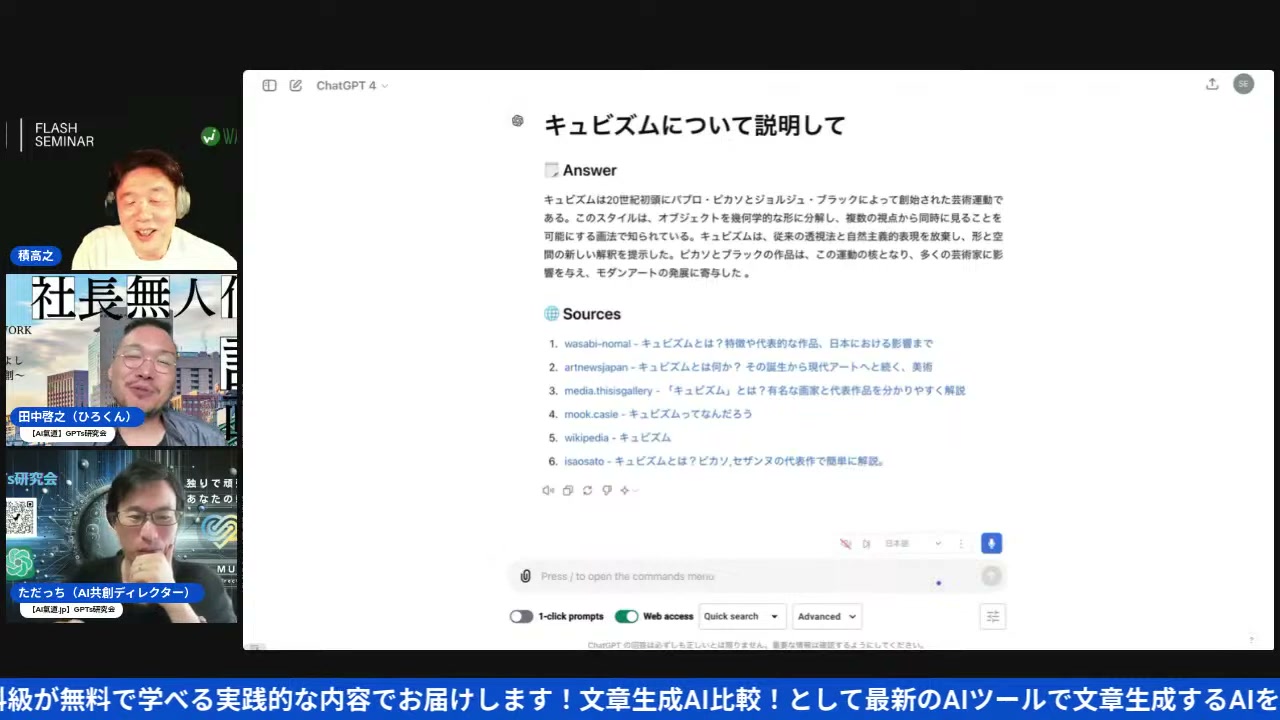This screenshot has width=1280, height=720.
Task: Open the mook.casie source link
Action: (658, 414)
